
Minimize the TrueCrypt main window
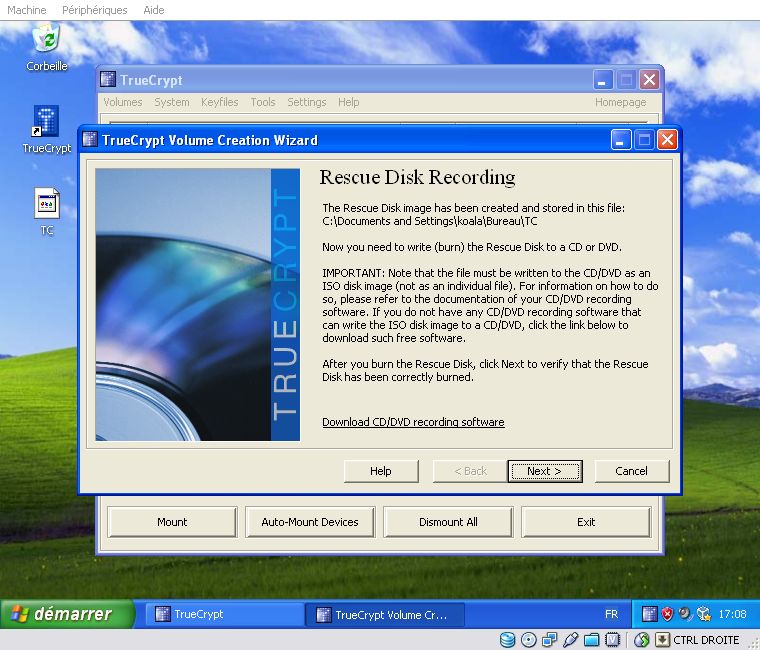click(603, 79)
